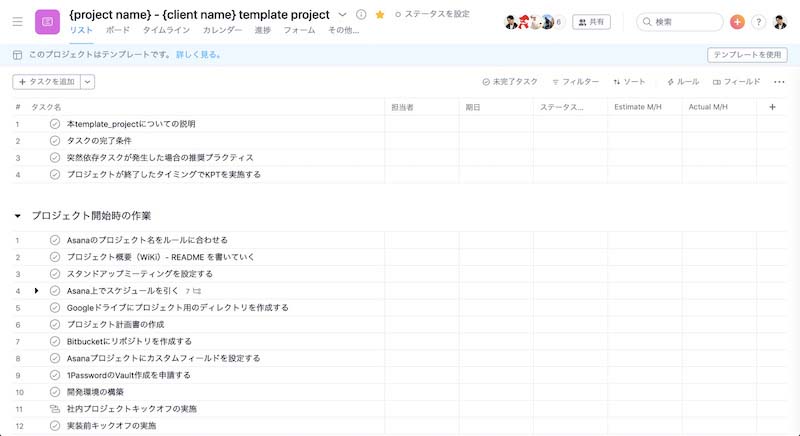Image resolution: width=800 pixels, height=436 pixels.
Task: Click 共有 share button
Action: pyautogui.click(x=591, y=22)
